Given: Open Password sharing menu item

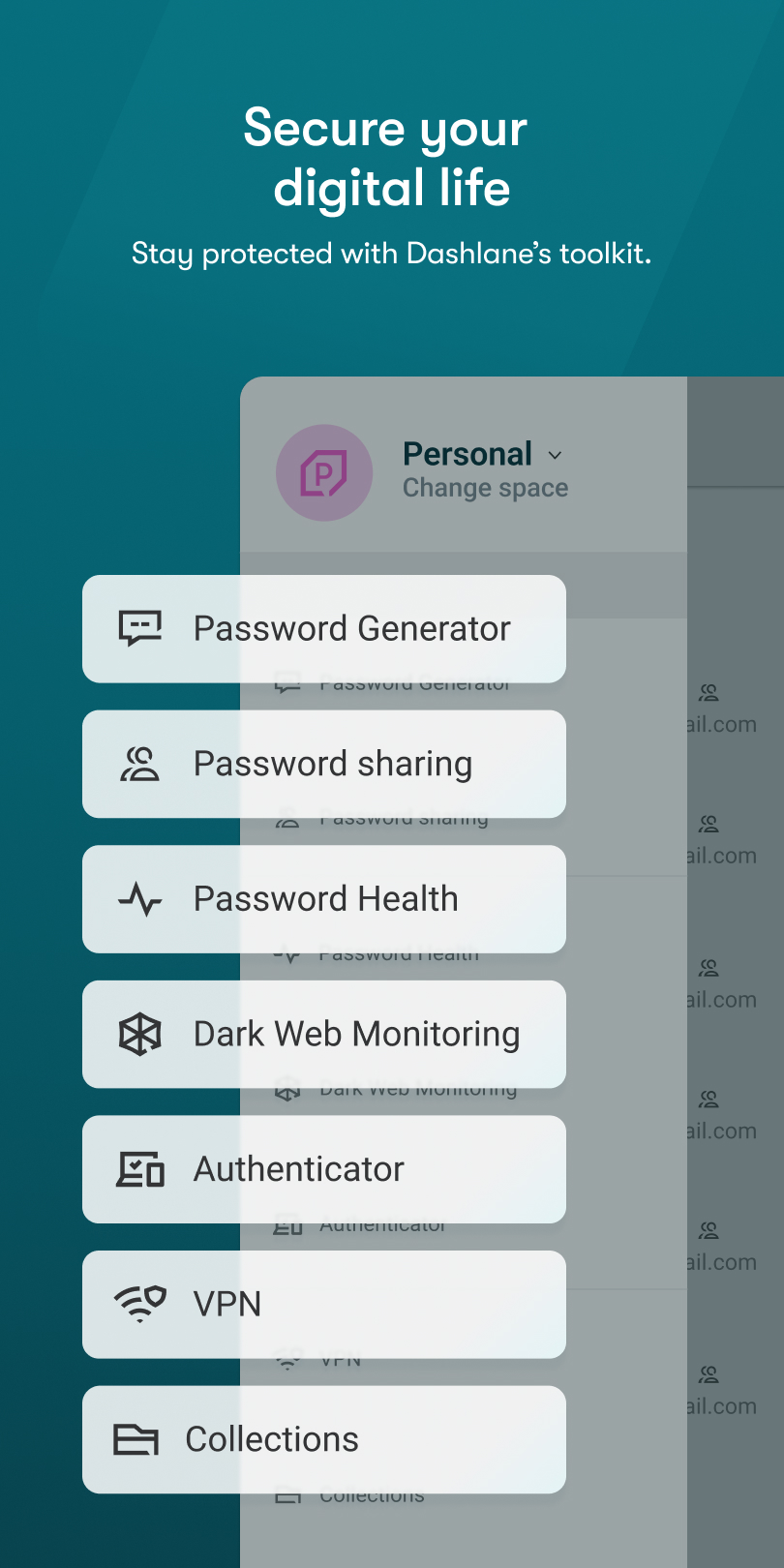Looking at the screenshot, I should (324, 765).
